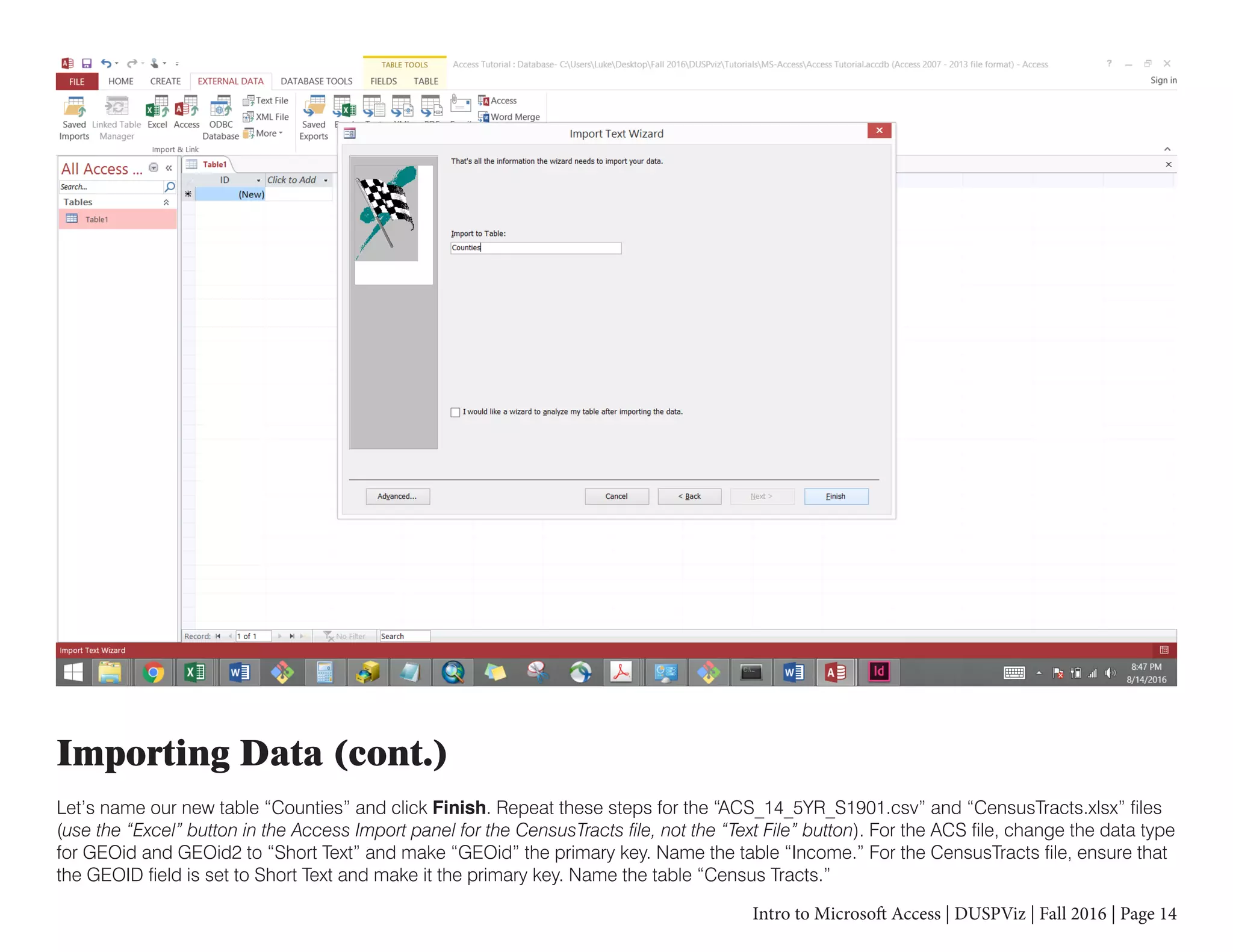Close the Import Text Wizard dialog

click(x=879, y=131)
